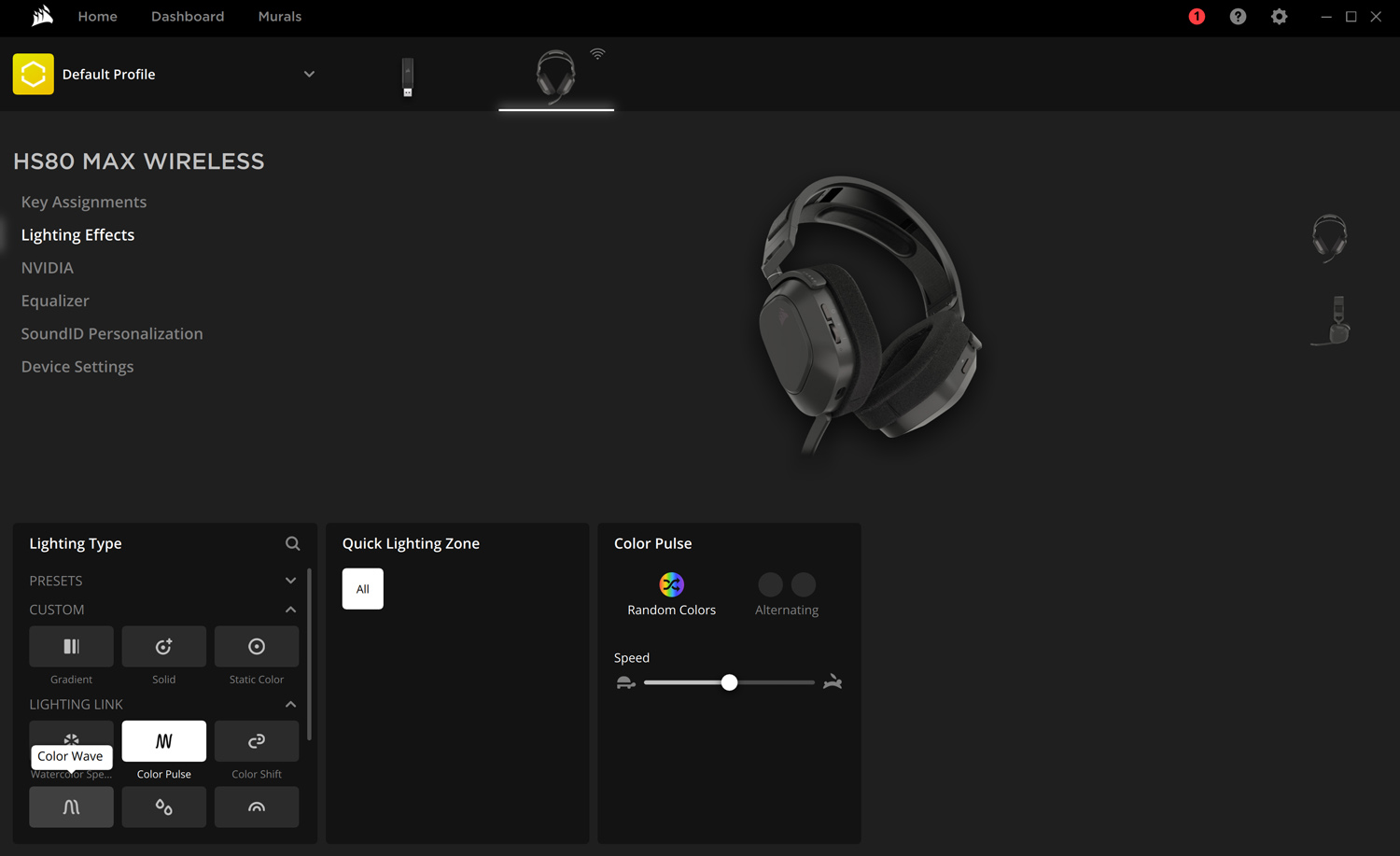The width and height of the screenshot is (1400, 856).
Task: Open the Equalizer section
Action: [55, 301]
